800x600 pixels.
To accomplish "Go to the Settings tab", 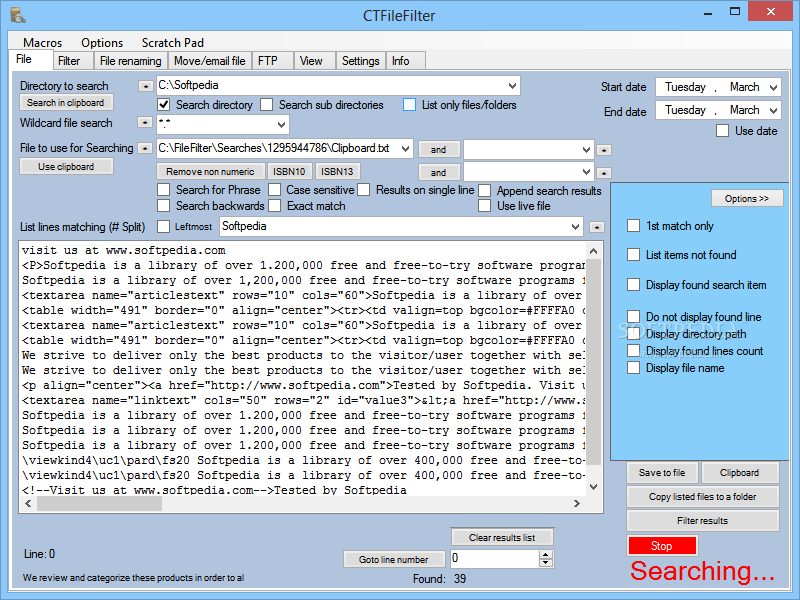I will pos(361,61).
